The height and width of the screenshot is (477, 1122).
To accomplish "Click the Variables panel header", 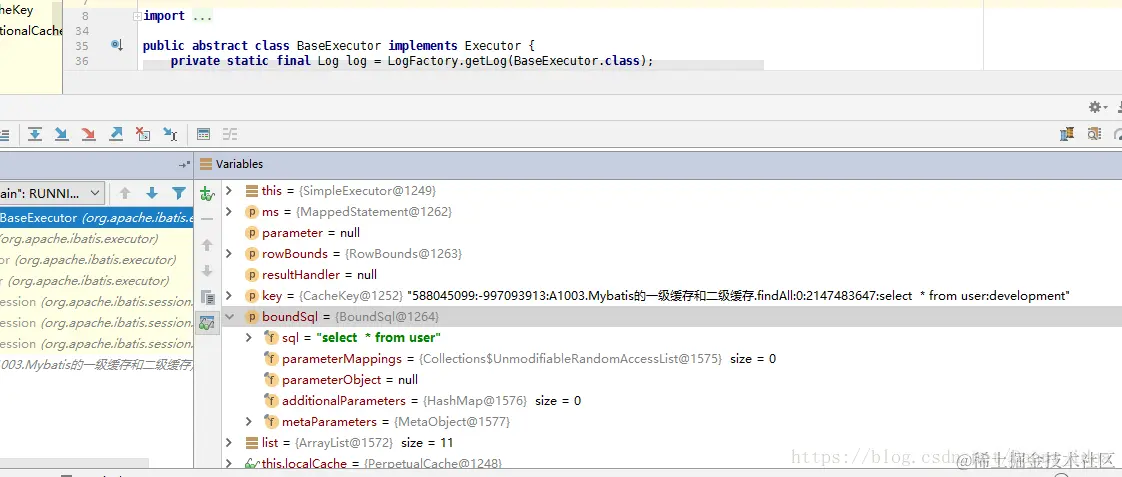I will click(x=658, y=164).
